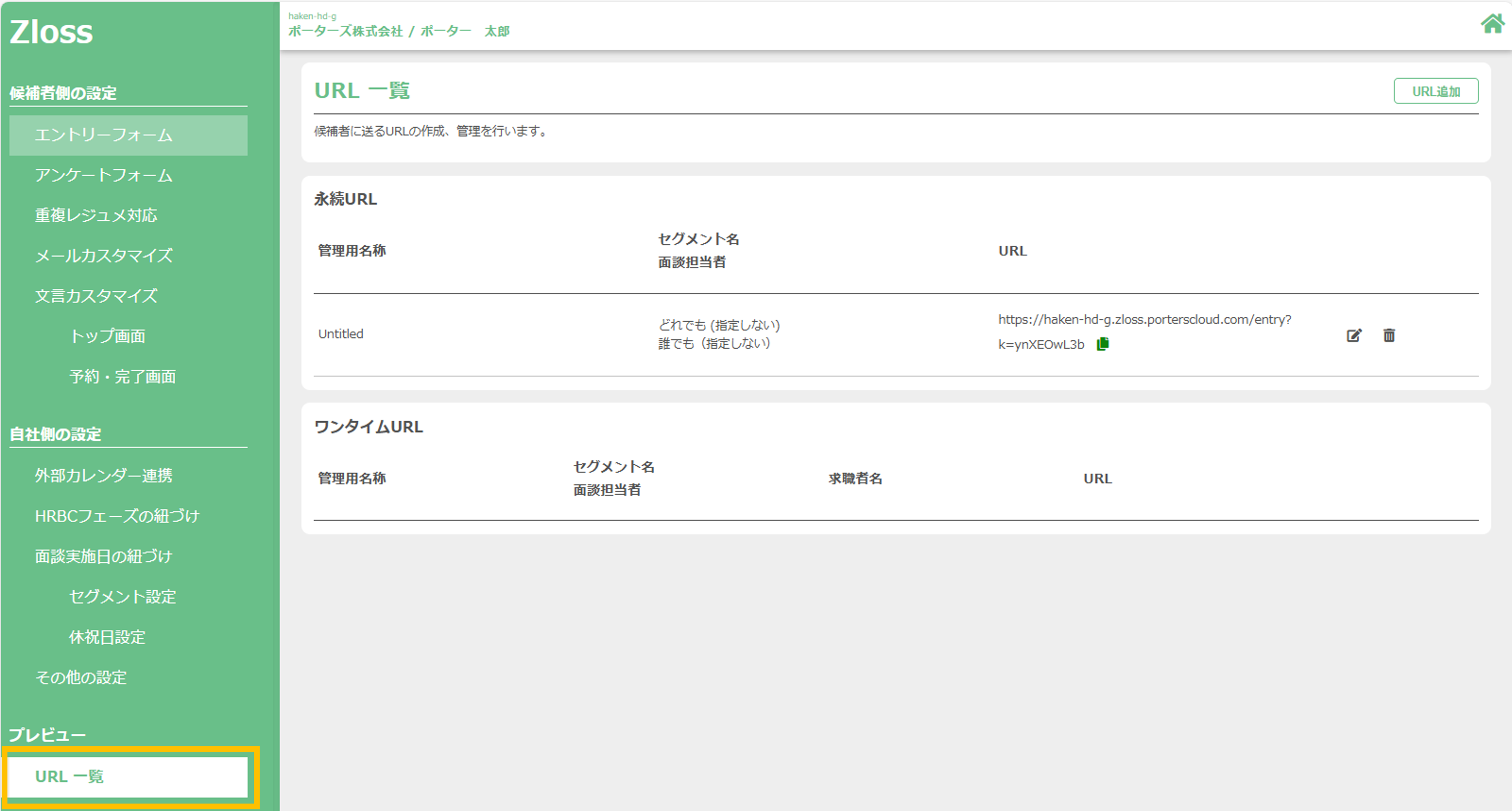Open 予約・完了画面 submenu item

122,377
